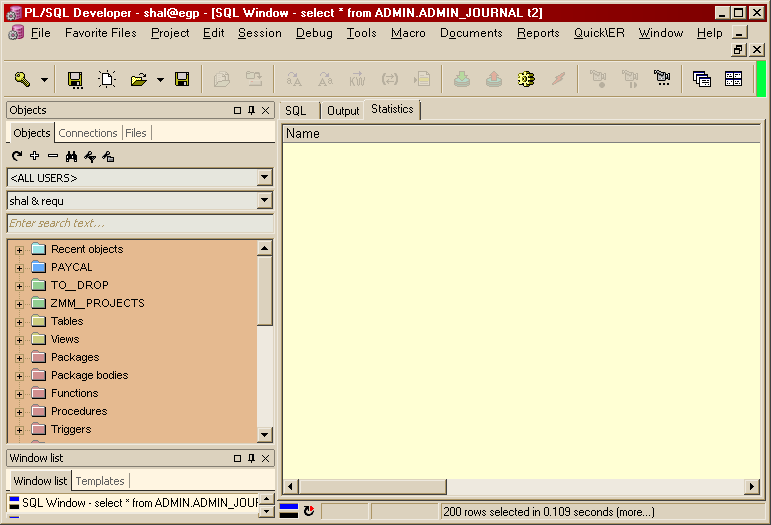The height and width of the screenshot is (525, 771).
Task: Close the Window list panel
Action: (x=266, y=458)
